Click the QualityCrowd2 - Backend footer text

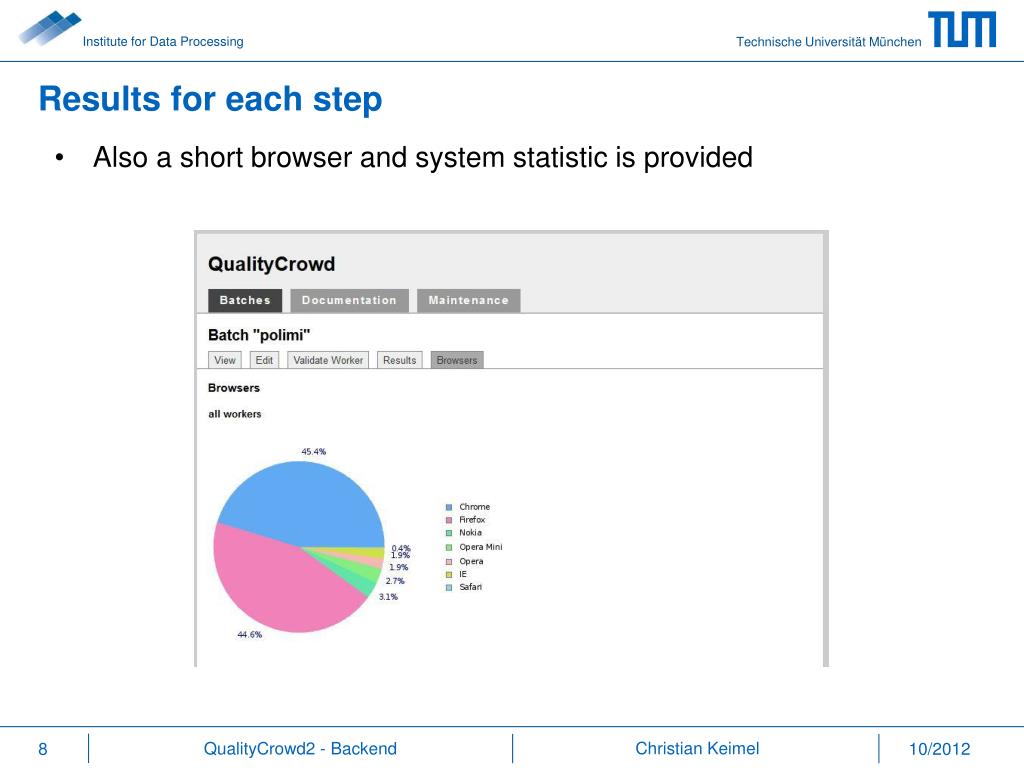[x=300, y=748]
